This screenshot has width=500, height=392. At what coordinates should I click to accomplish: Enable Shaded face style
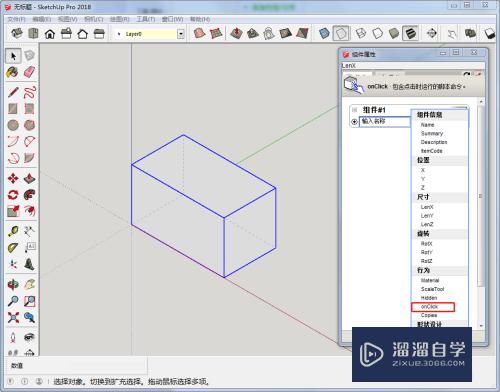point(394,33)
